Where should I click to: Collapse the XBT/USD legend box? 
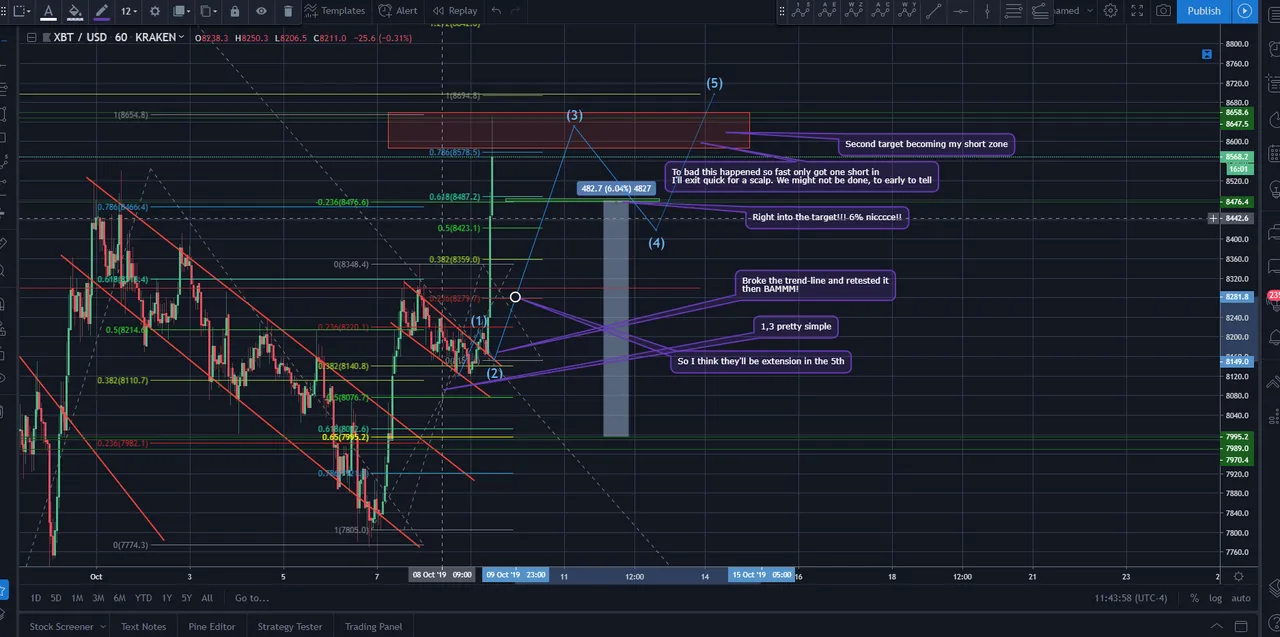tap(32, 37)
